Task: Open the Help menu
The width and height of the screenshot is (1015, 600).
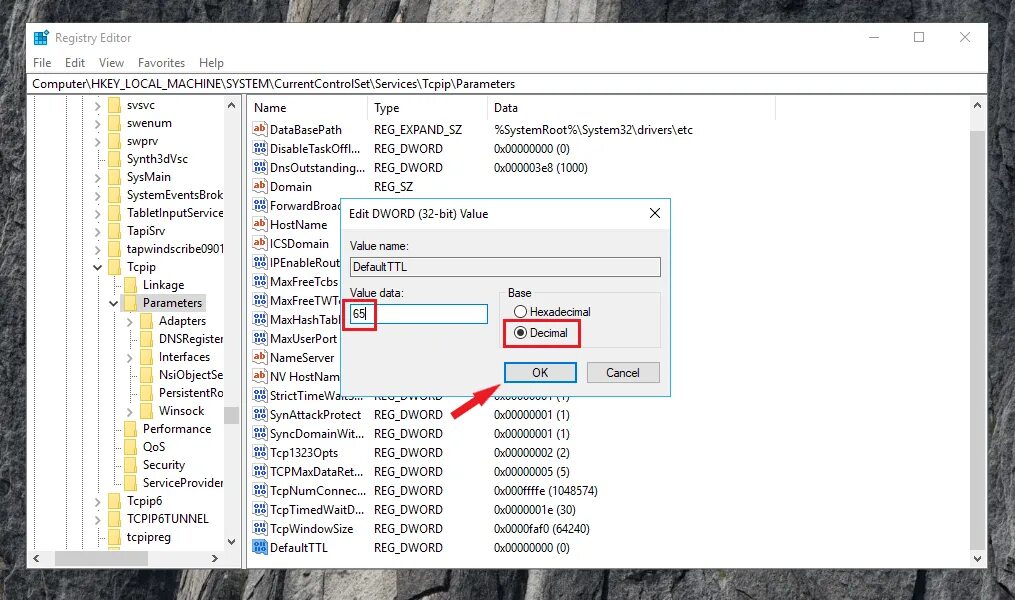Action: tap(211, 63)
